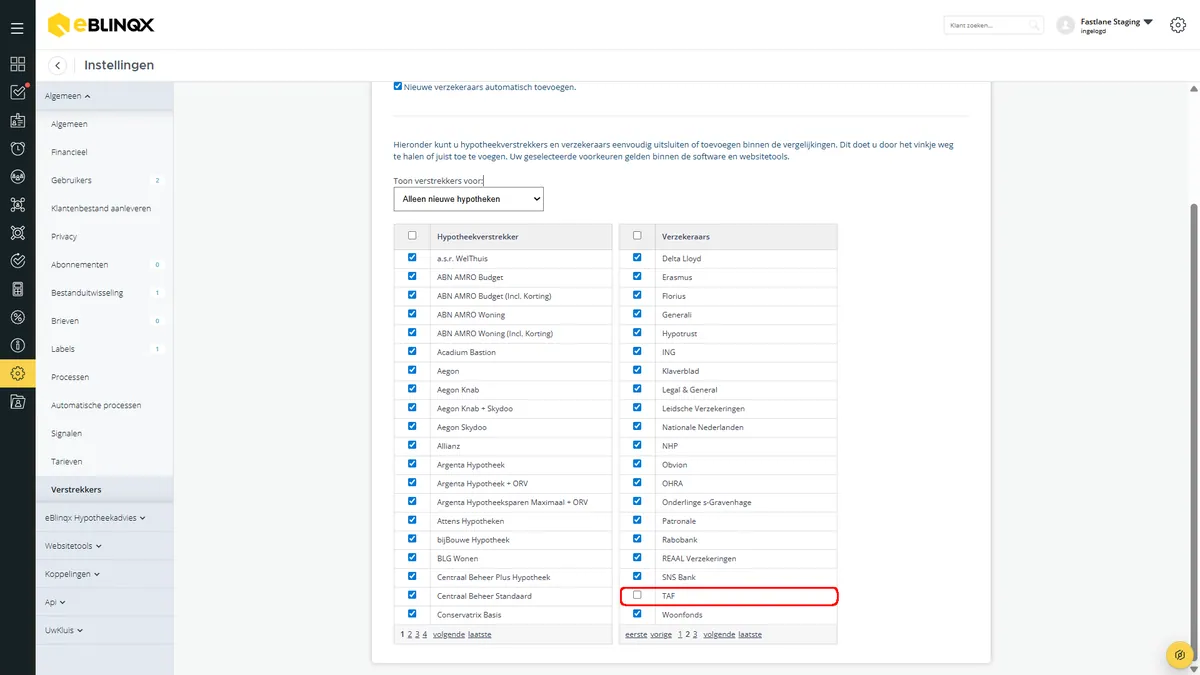The height and width of the screenshot is (675, 1200).
Task: Open the info icon in sidebar
Action: click(x=17, y=345)
